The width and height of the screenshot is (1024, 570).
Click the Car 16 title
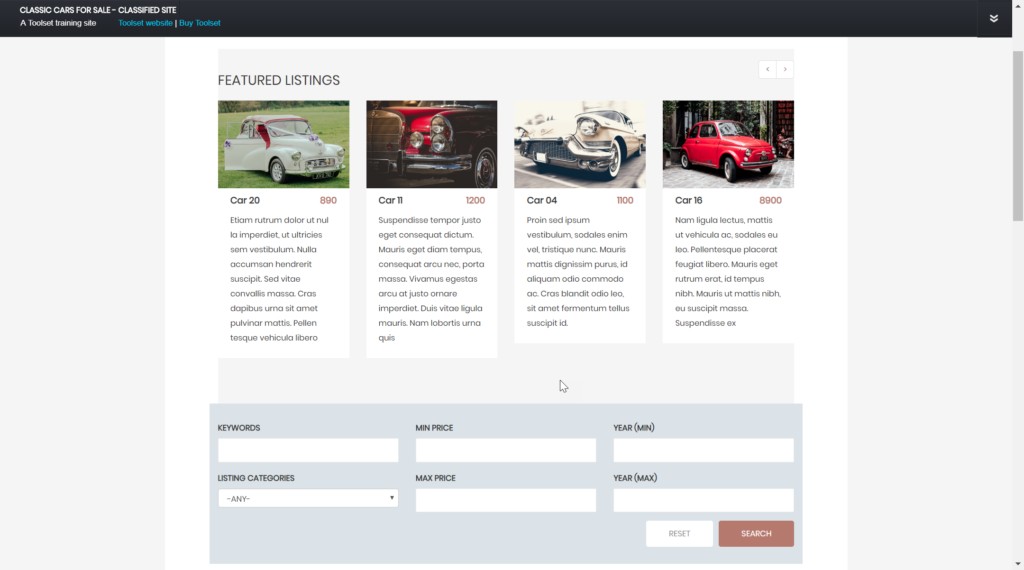(689, 200)
